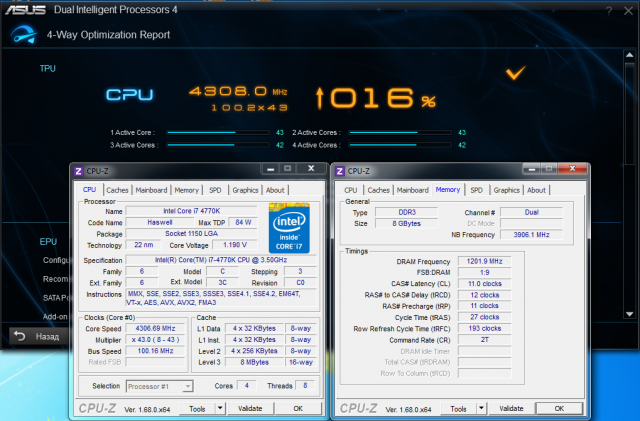Screen dimensions: 640x421
Task: Click the orange TPU checkmark icon
Action: click(x=515, y=73)
